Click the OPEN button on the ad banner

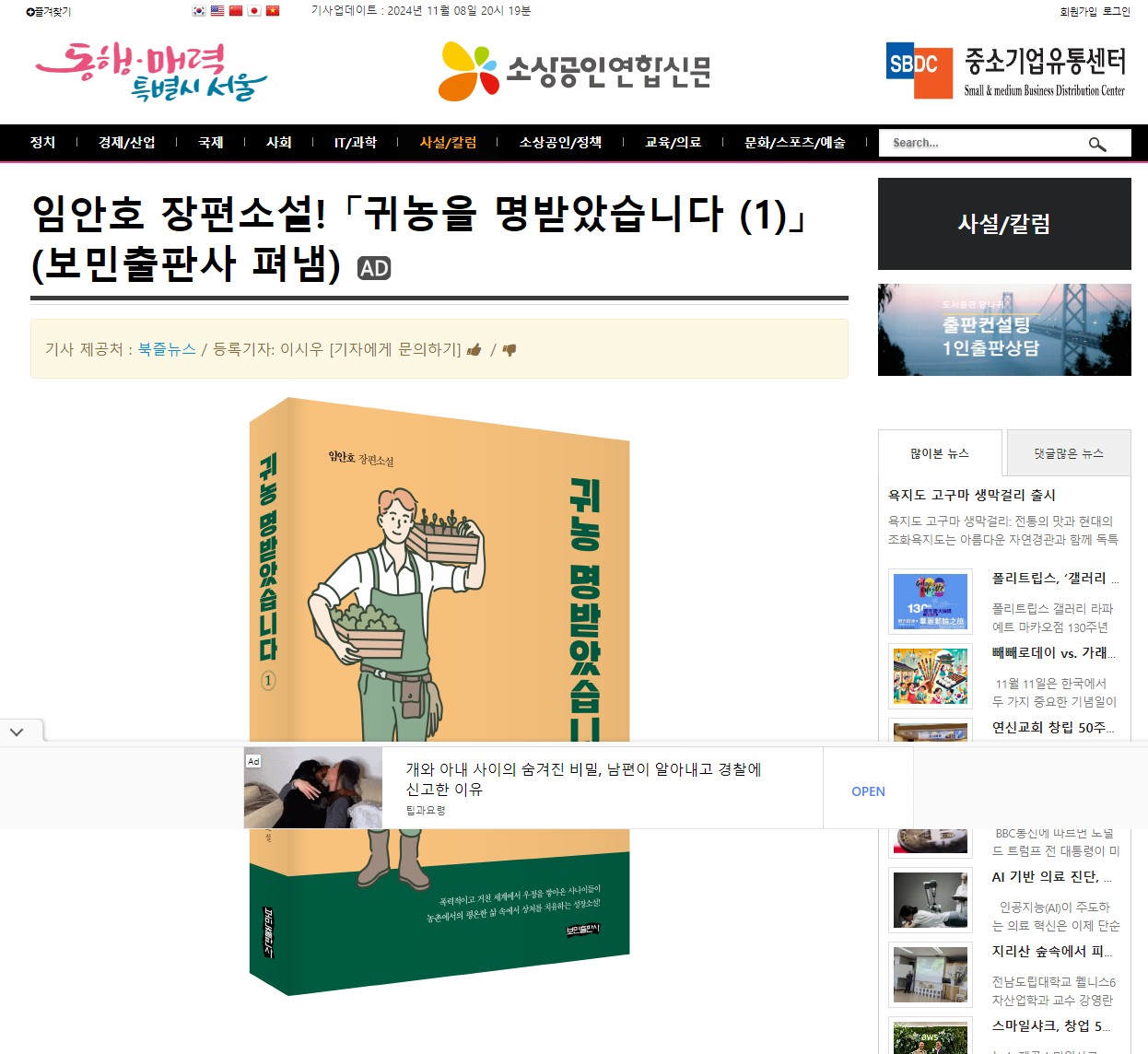click(868, 791)
